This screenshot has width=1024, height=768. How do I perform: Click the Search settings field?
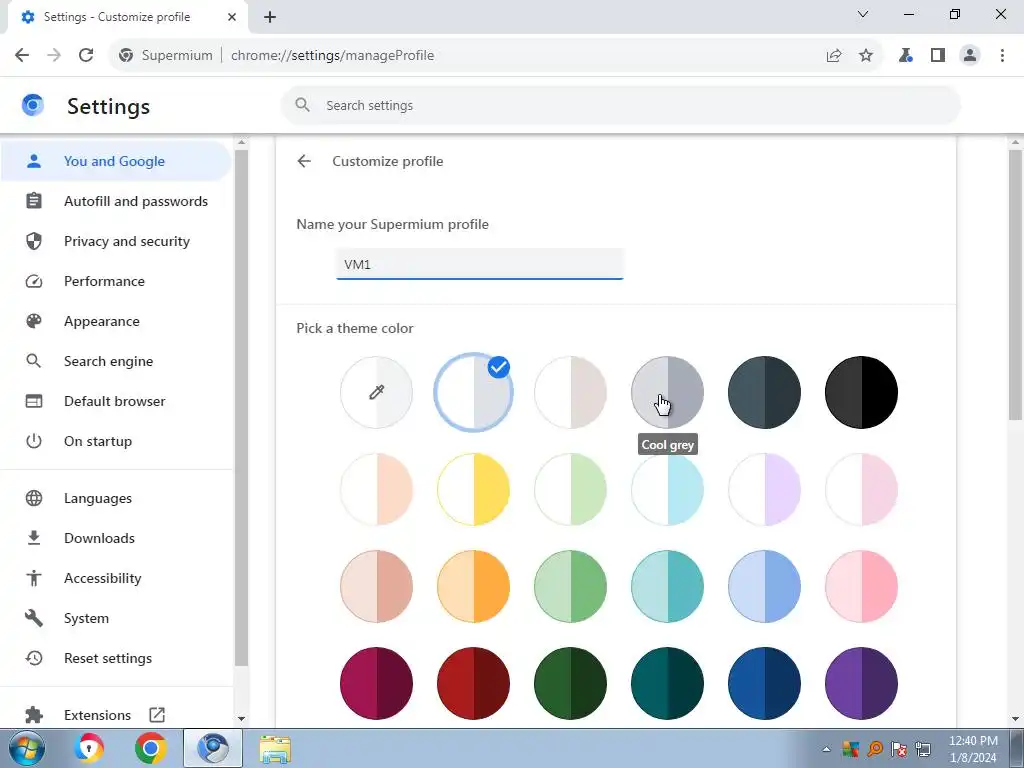[x=620, y=105]
